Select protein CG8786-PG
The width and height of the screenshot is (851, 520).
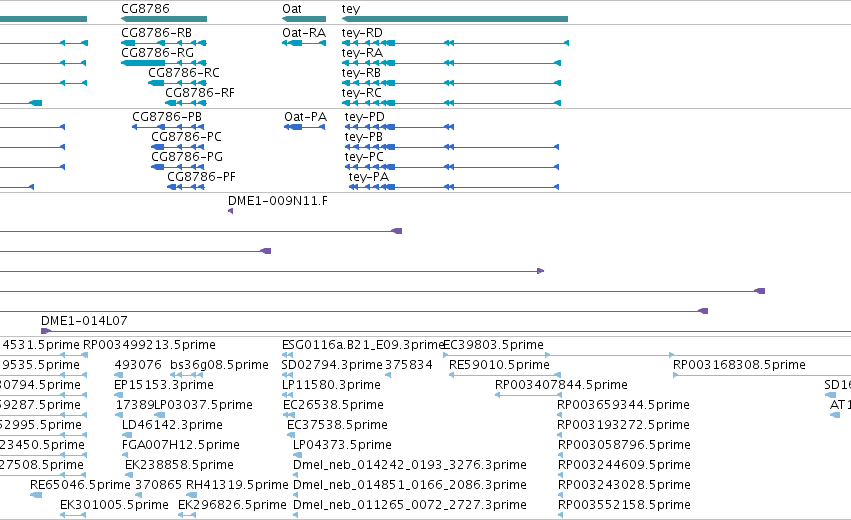tap(178, 167)
